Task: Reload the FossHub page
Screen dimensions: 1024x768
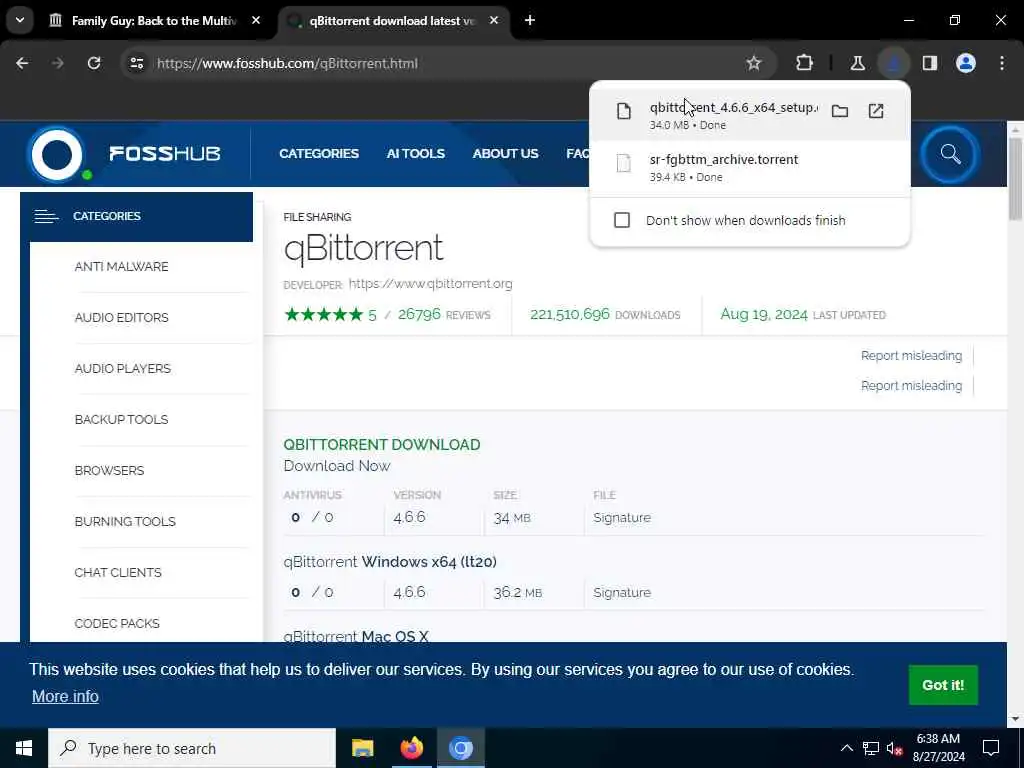Action: pos(94,63)
